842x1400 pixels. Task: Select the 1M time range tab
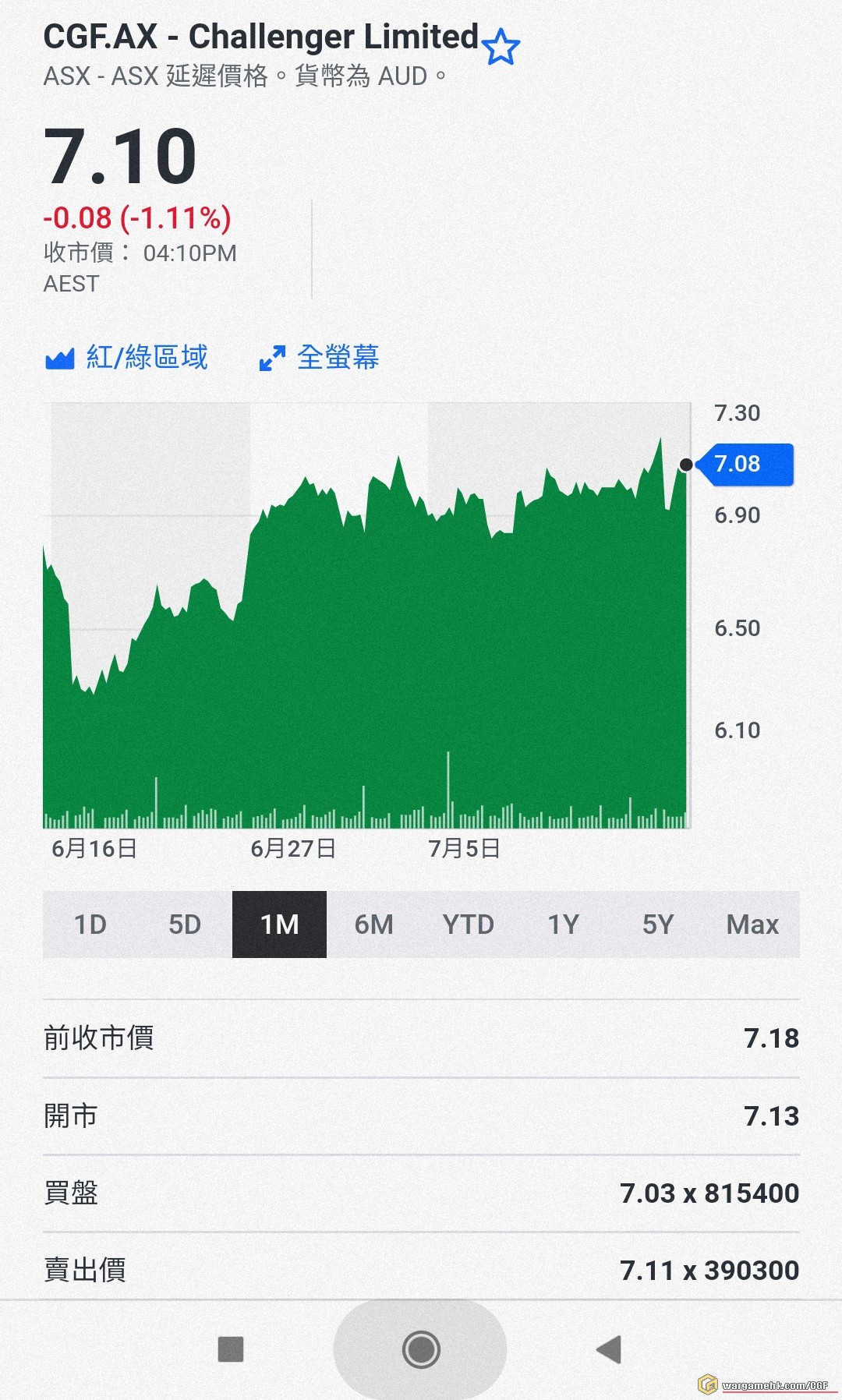coord(279,924)
